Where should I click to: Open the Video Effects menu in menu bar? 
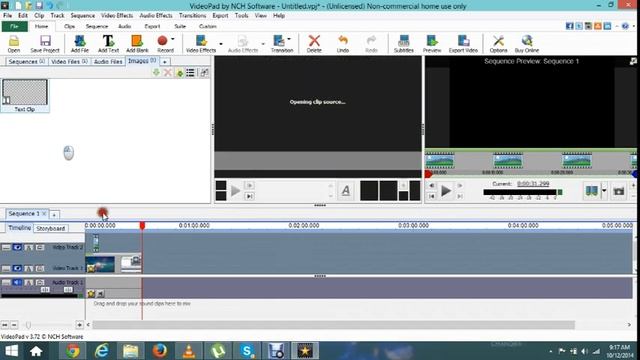pyautogui.click(x=117, y=16)
